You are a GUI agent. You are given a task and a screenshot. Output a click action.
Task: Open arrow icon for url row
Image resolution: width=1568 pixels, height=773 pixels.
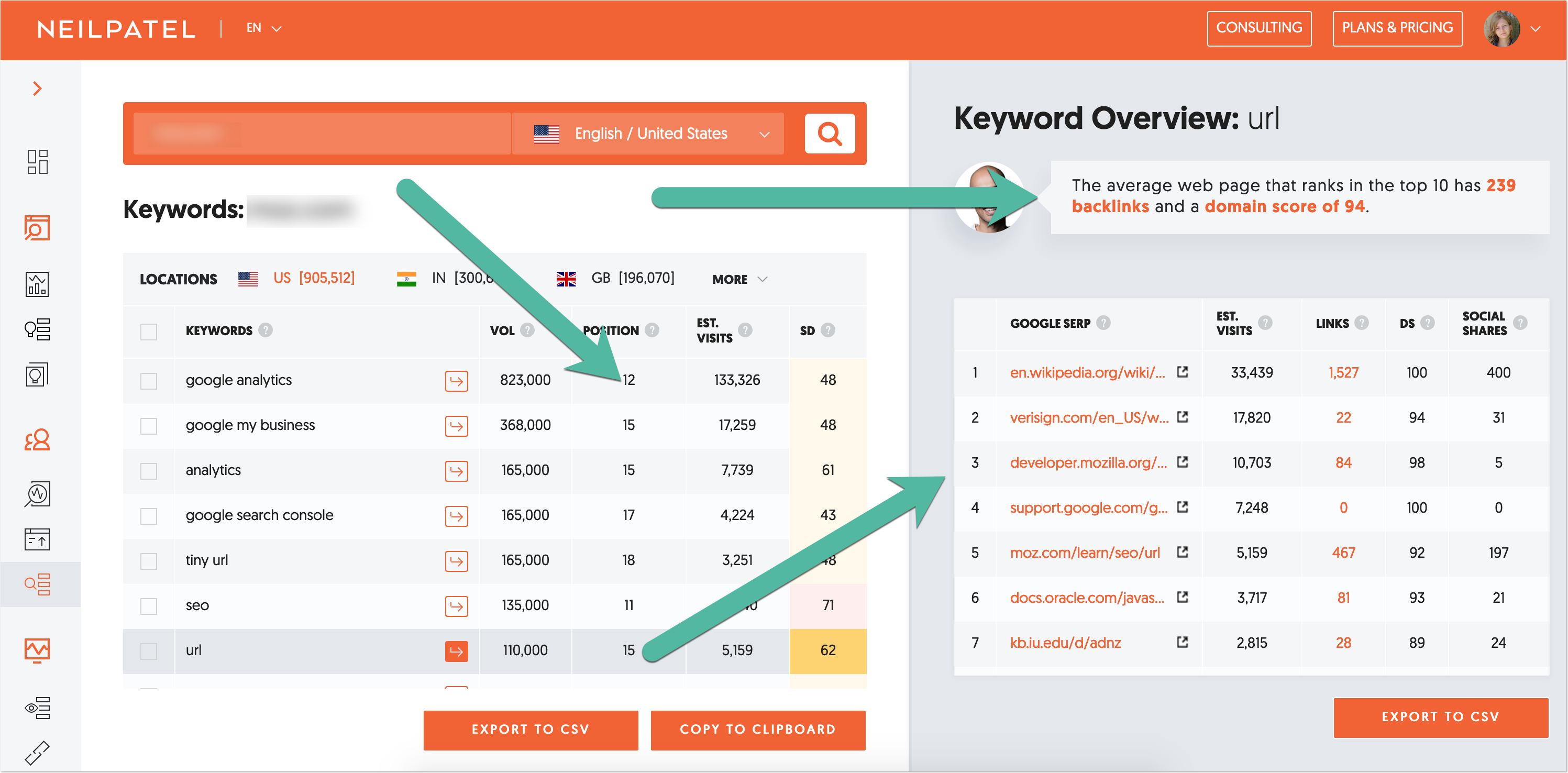click(x=457, y=651)
